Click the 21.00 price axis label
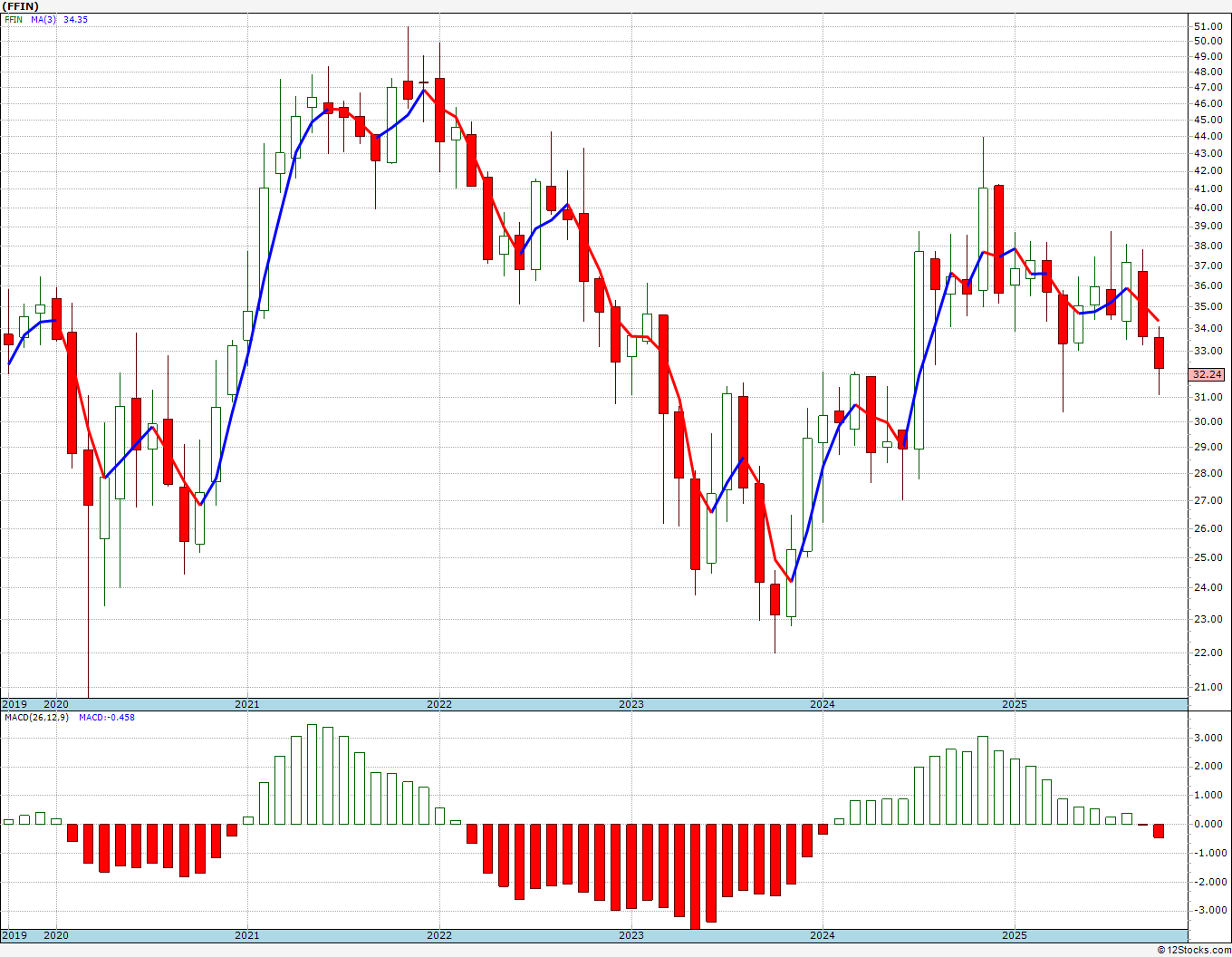1232x957 pixels. (1208, 687)
